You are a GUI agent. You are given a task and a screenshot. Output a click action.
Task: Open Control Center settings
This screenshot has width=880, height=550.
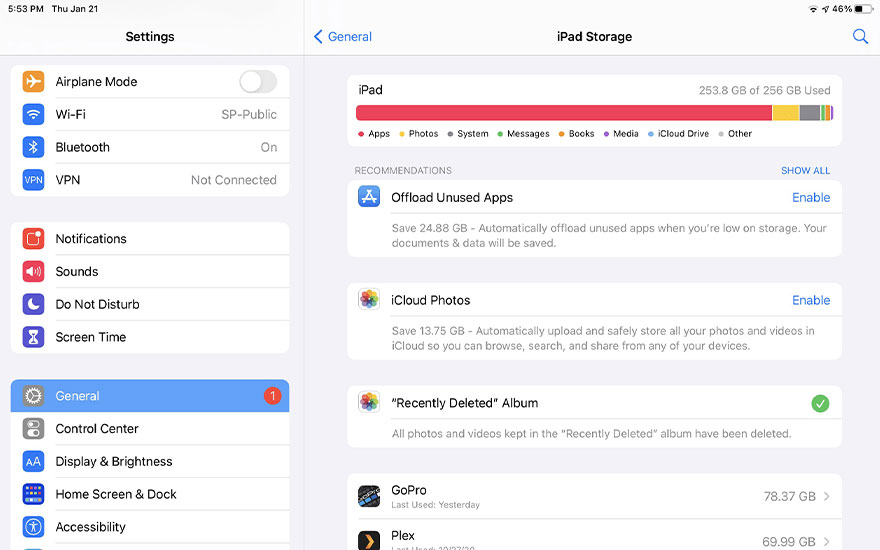[150, 428]
